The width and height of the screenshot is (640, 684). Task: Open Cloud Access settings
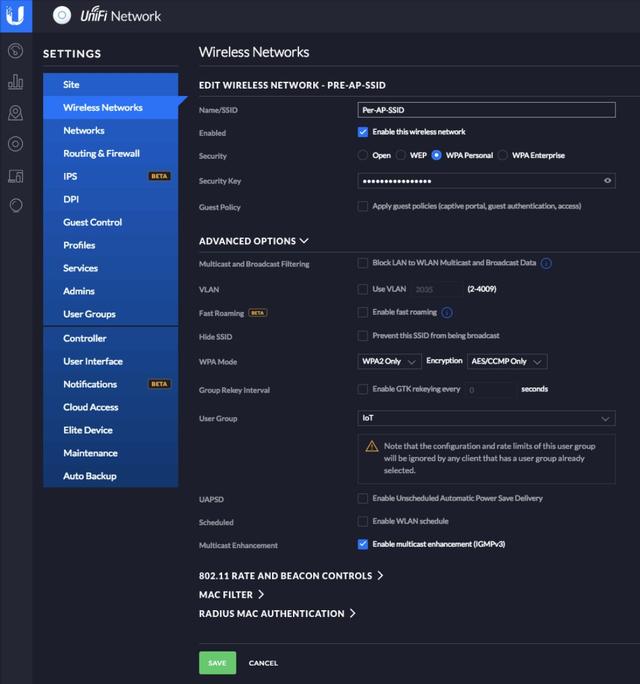point(111,407)
